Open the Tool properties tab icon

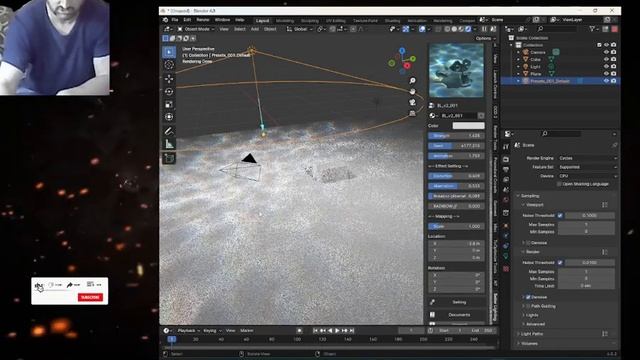[506, 147]
